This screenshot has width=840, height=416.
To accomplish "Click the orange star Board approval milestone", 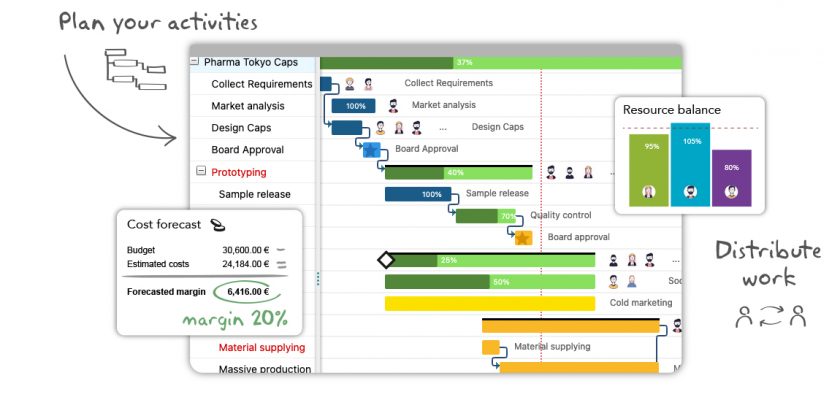I will (x=523, y=237).
